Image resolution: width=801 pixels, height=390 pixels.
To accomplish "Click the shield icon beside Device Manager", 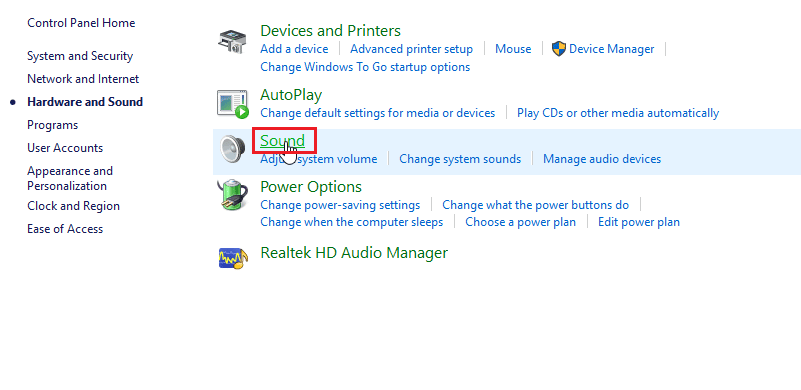I will [559, 49].
